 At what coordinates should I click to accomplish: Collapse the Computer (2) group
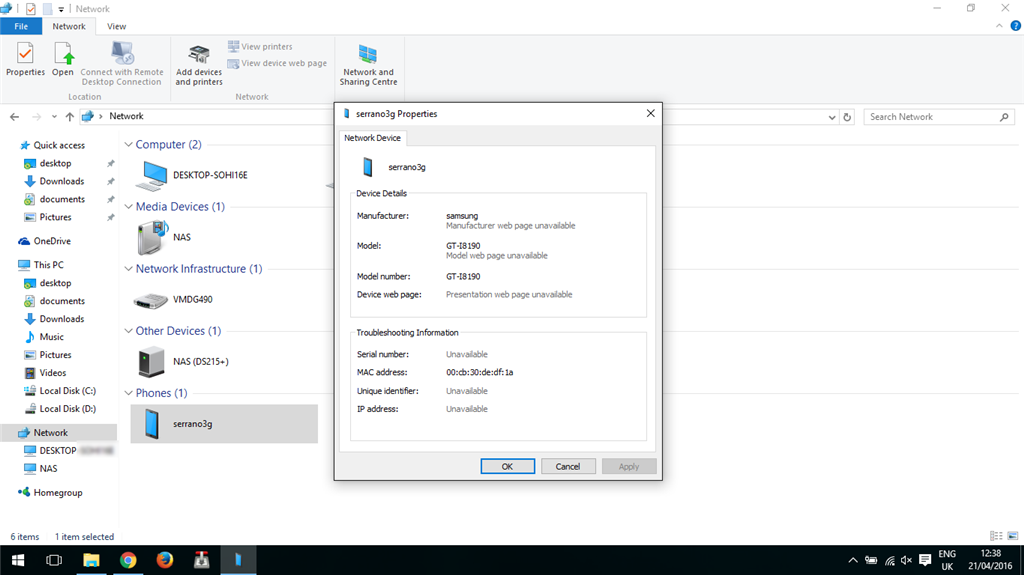point(129,144)
